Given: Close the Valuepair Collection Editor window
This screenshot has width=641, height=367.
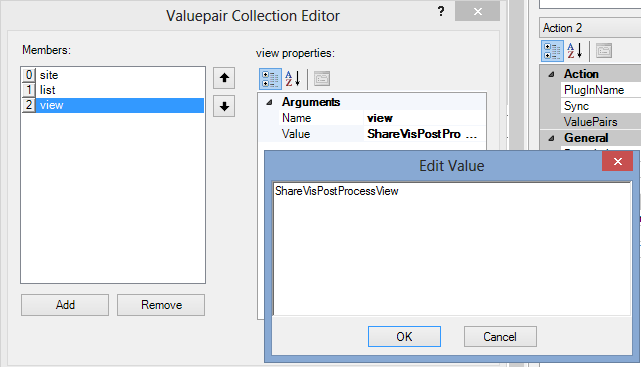Looking at the screenshot, I should click(x=477, y=11).
